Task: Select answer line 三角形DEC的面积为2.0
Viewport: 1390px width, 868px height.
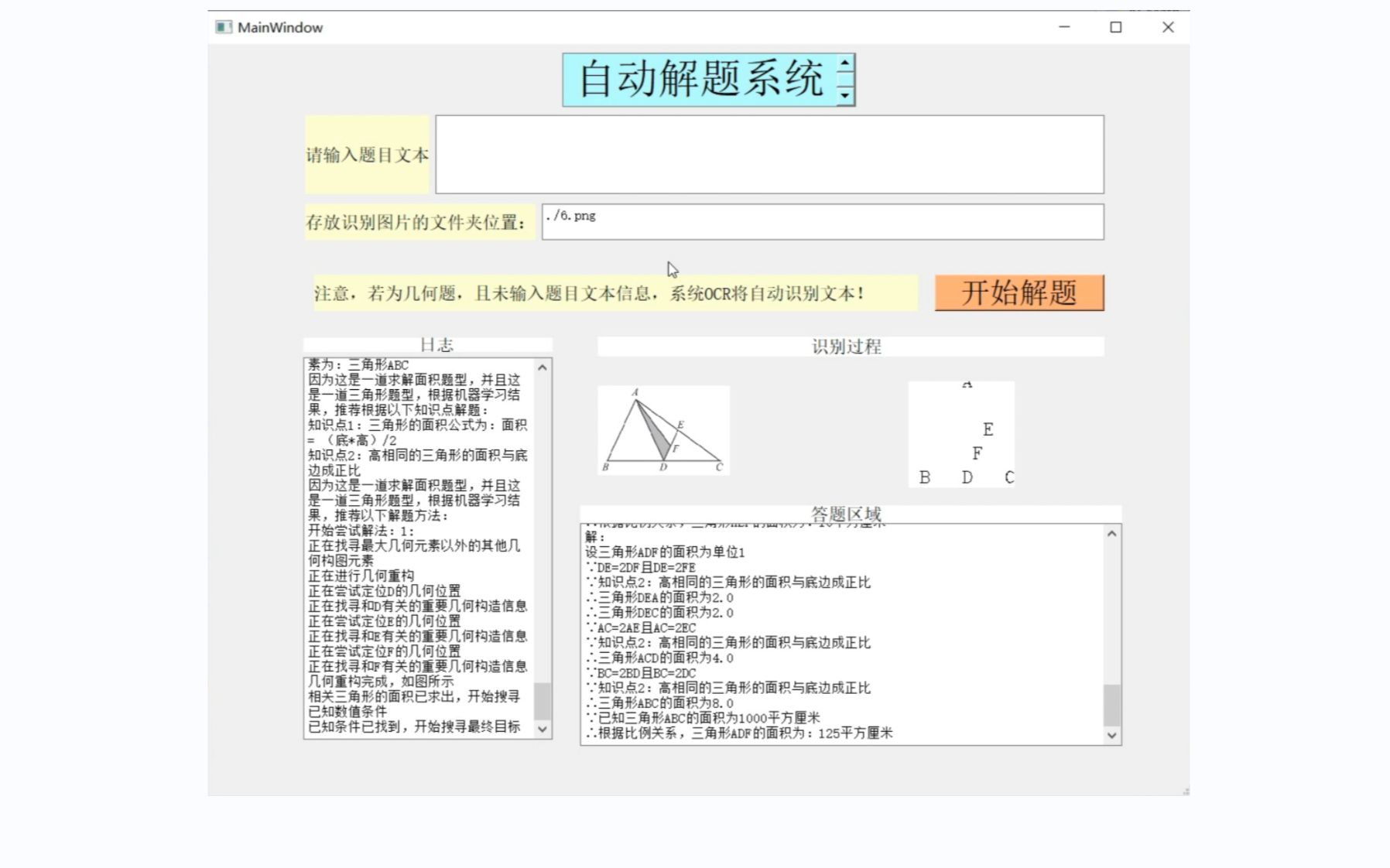Action: 659,613
